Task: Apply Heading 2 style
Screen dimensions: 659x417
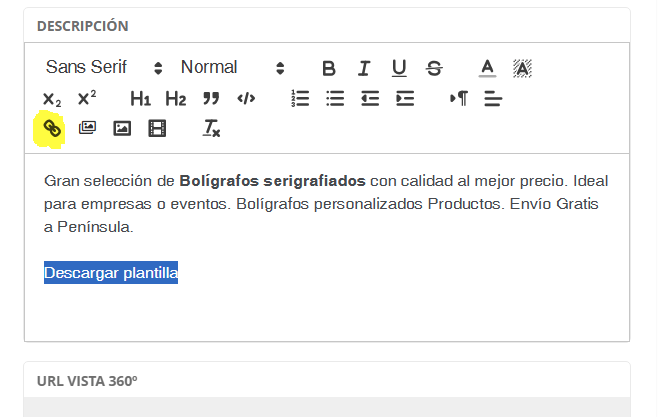Action: (176, 98)
